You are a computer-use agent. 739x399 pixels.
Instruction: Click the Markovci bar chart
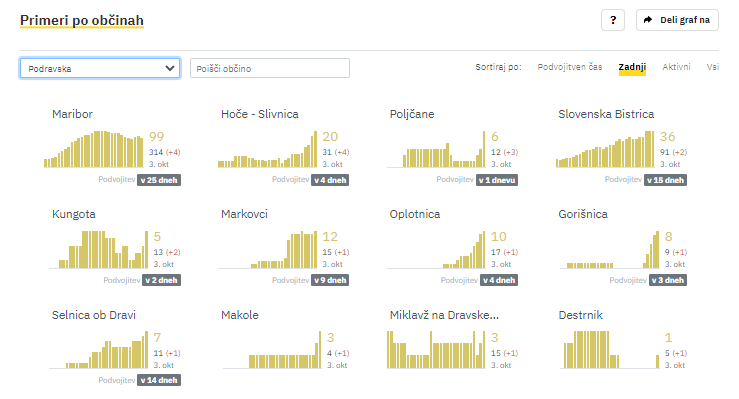(x=267, y=249)
